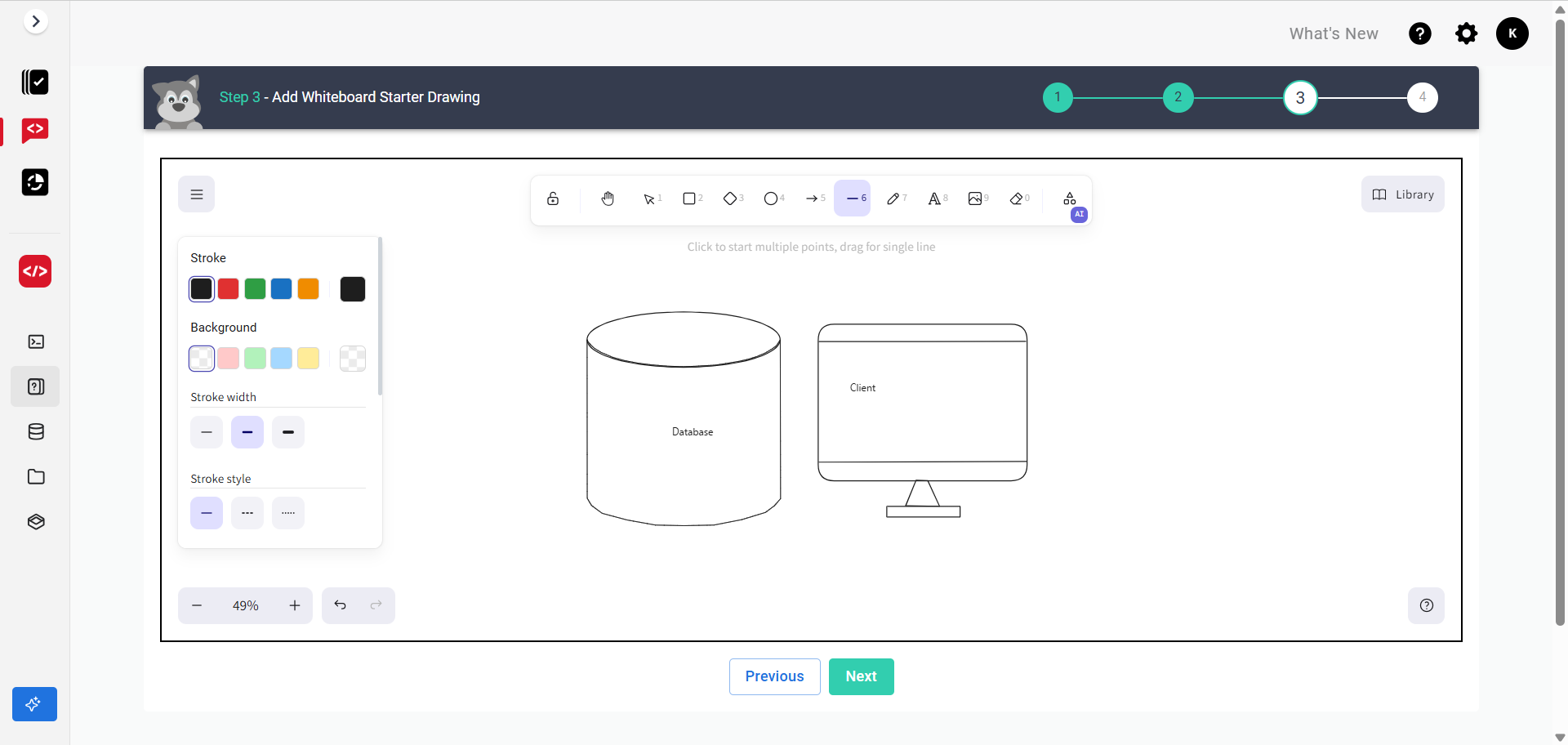Select the Rectangle shape tool
Screen dimensions: 1568x745
pyautogui.click(x=690, y=199)
